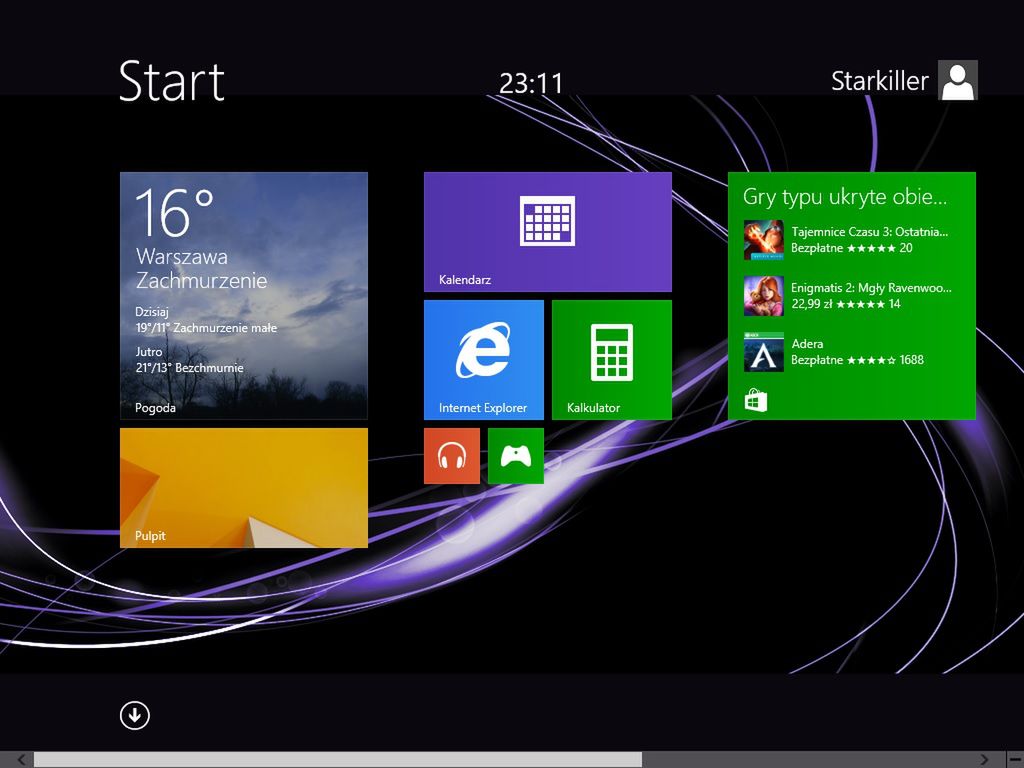The height and width of the screenshot is (768, 1024).
Task: Click the 'Gry typu ukryte obie...' heading
Action: pyautogui.click(x=844, y=197)
